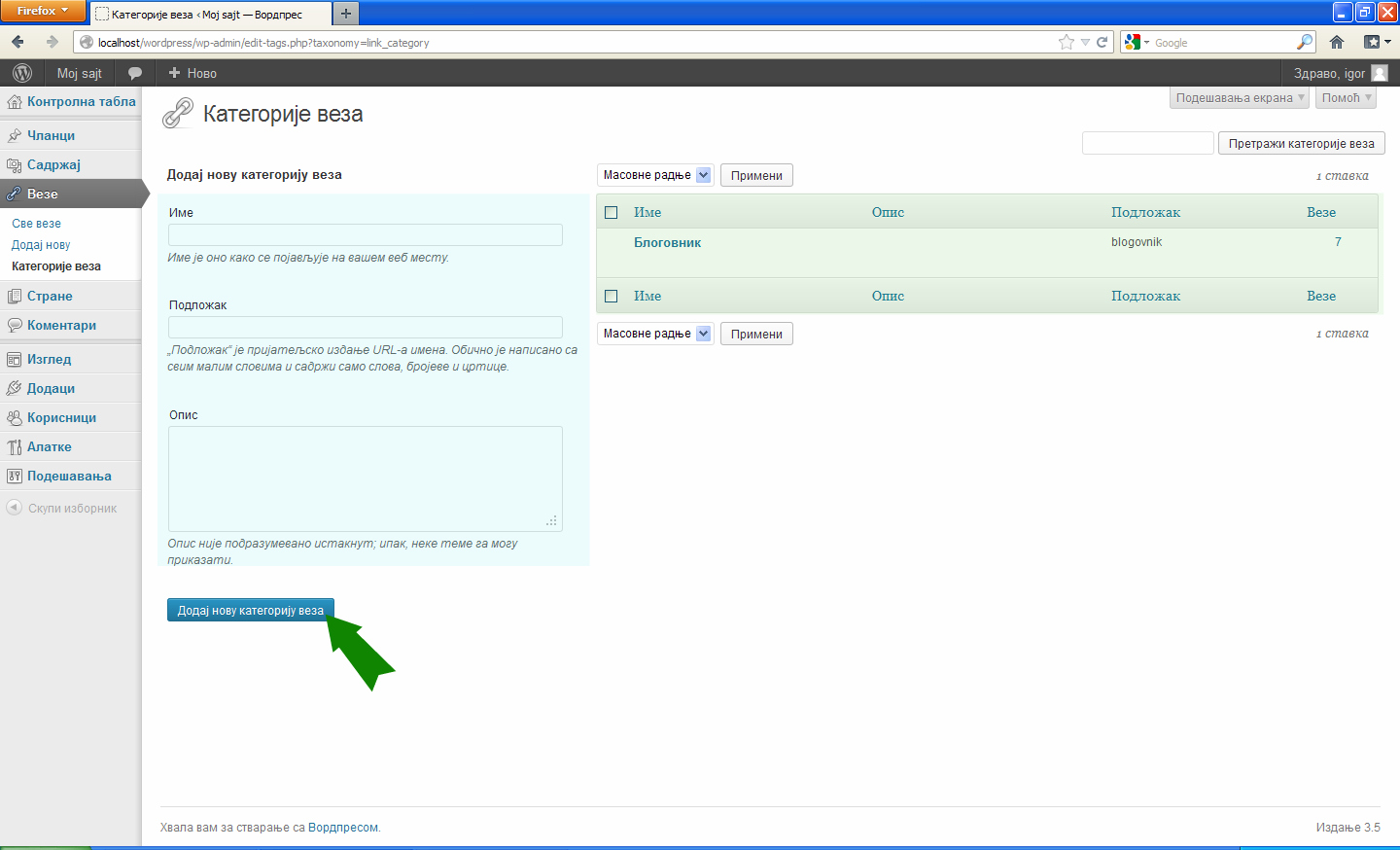Open Везе menu in sidebar
This screenshot has height=850, width=1400.
71,194
